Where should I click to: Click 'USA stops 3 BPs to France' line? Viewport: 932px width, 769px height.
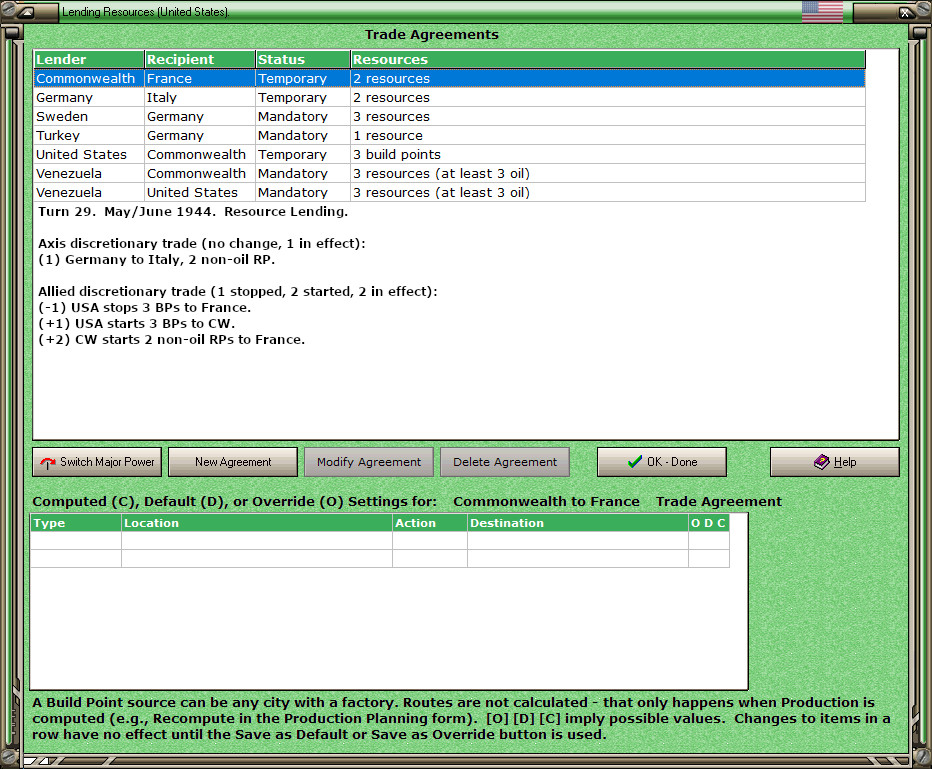click(x=144, y=308)
